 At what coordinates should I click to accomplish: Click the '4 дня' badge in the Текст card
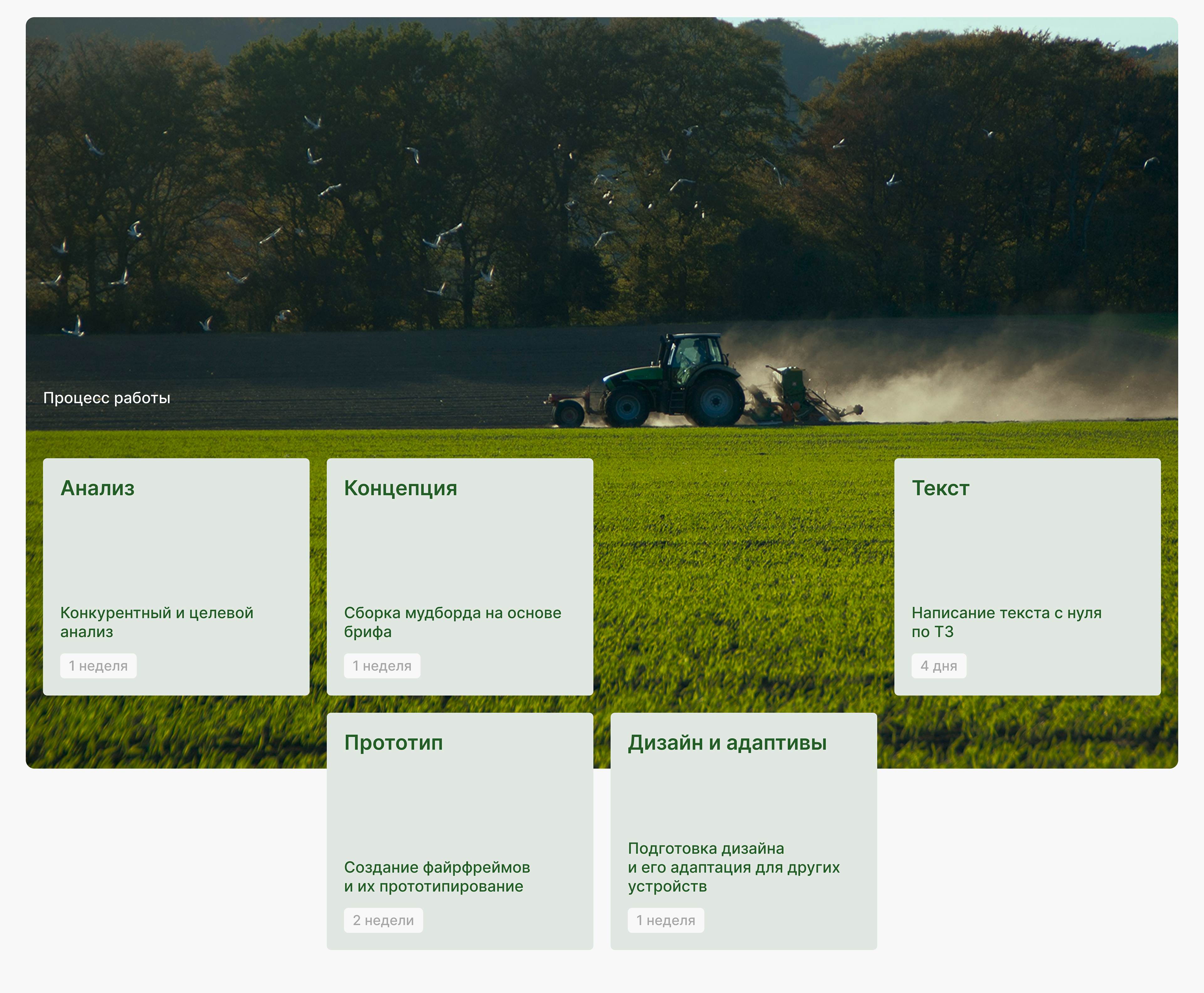[938, 666]
